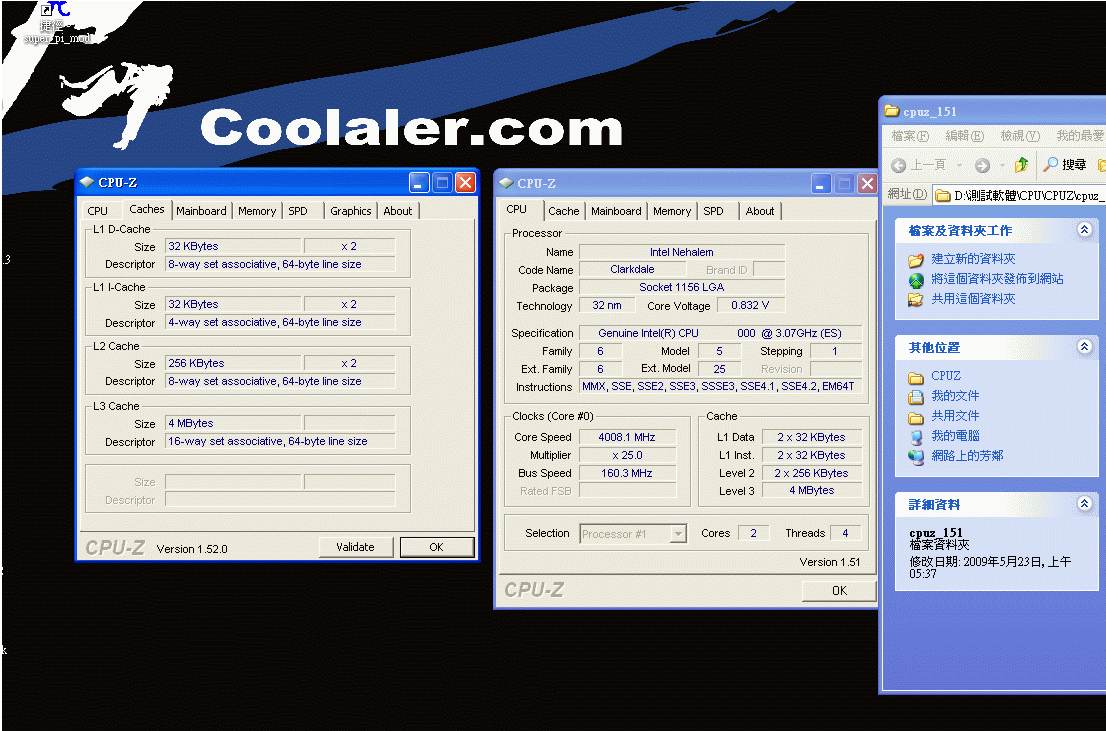Open the 編輯(E) menu in Explorer
This screenshot has width=1106, height=731.
(964, 135)
